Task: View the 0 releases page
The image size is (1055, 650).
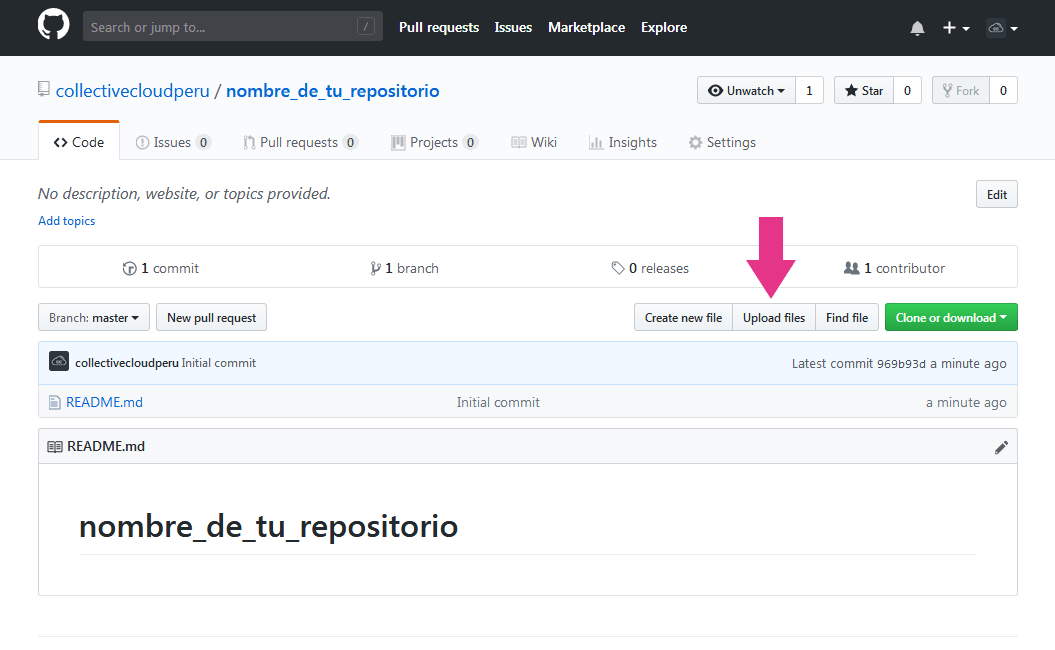Action: tap(650, 268)
